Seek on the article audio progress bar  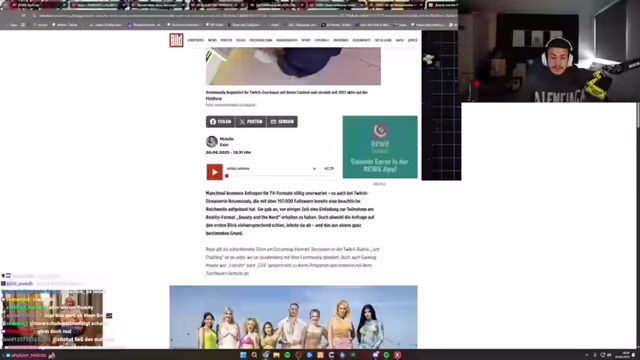click(280, 176)
